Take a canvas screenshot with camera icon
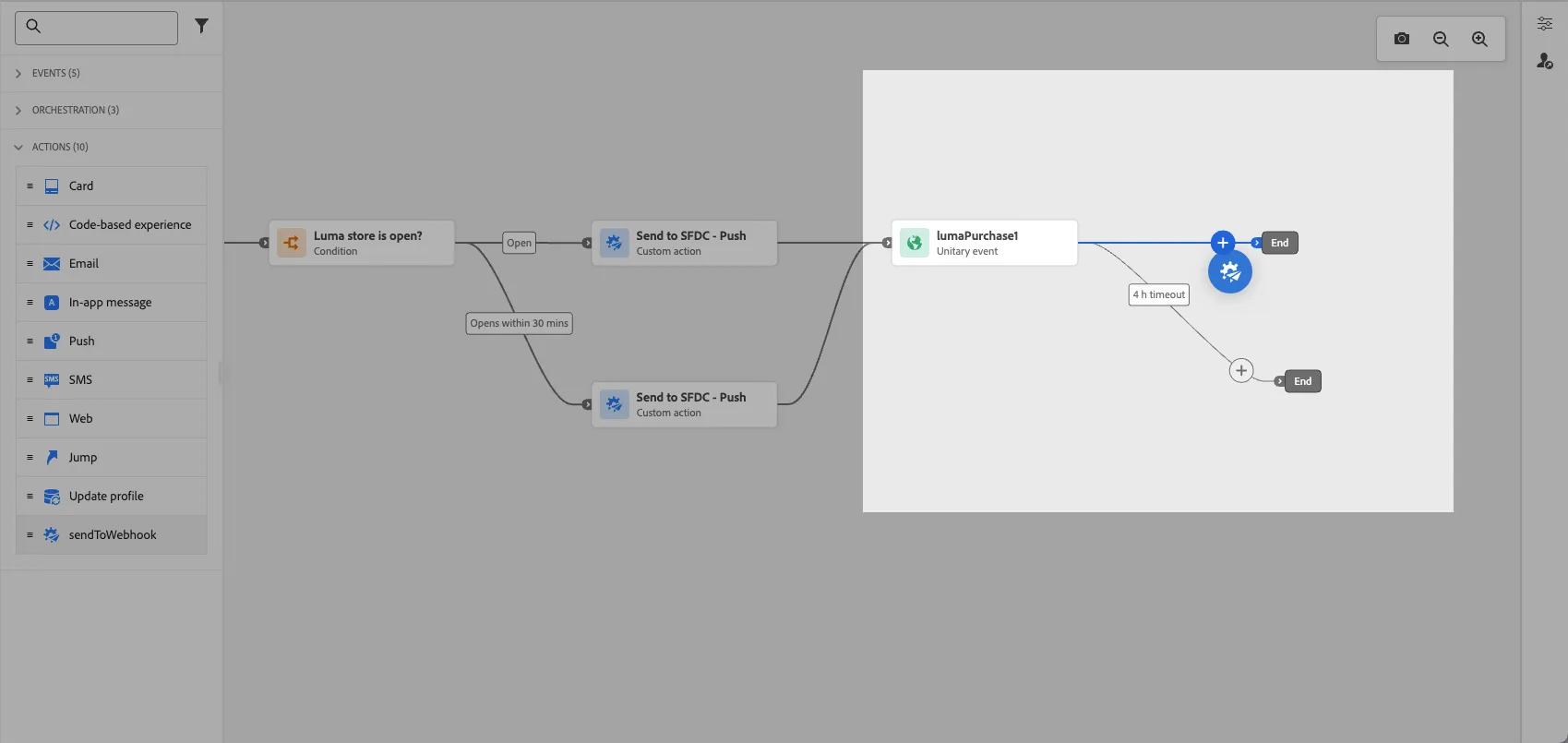Image resolution: width=1568 pixels, height=743 pixels. coord(1402,39)
